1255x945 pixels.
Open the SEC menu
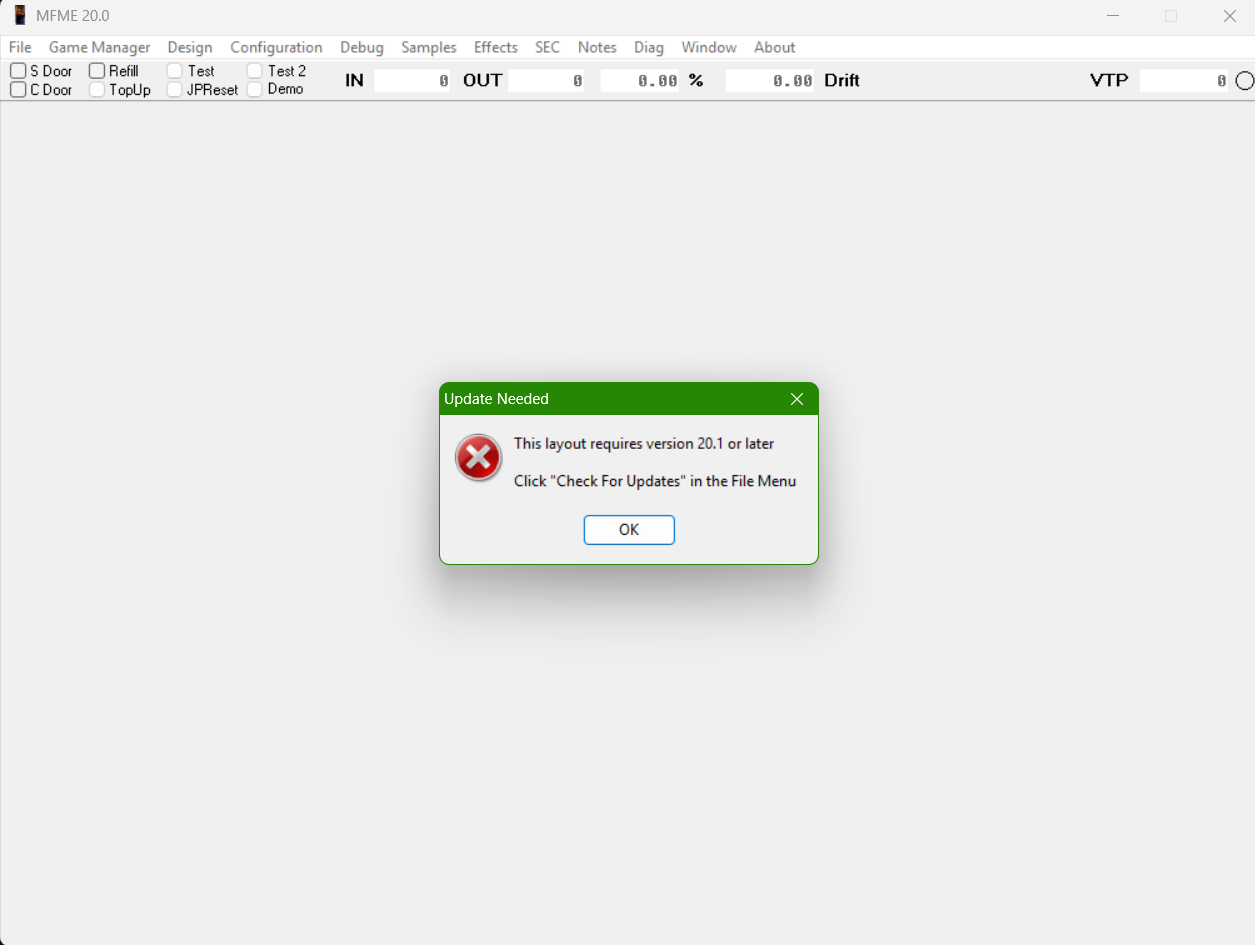(x=548, y=47)
